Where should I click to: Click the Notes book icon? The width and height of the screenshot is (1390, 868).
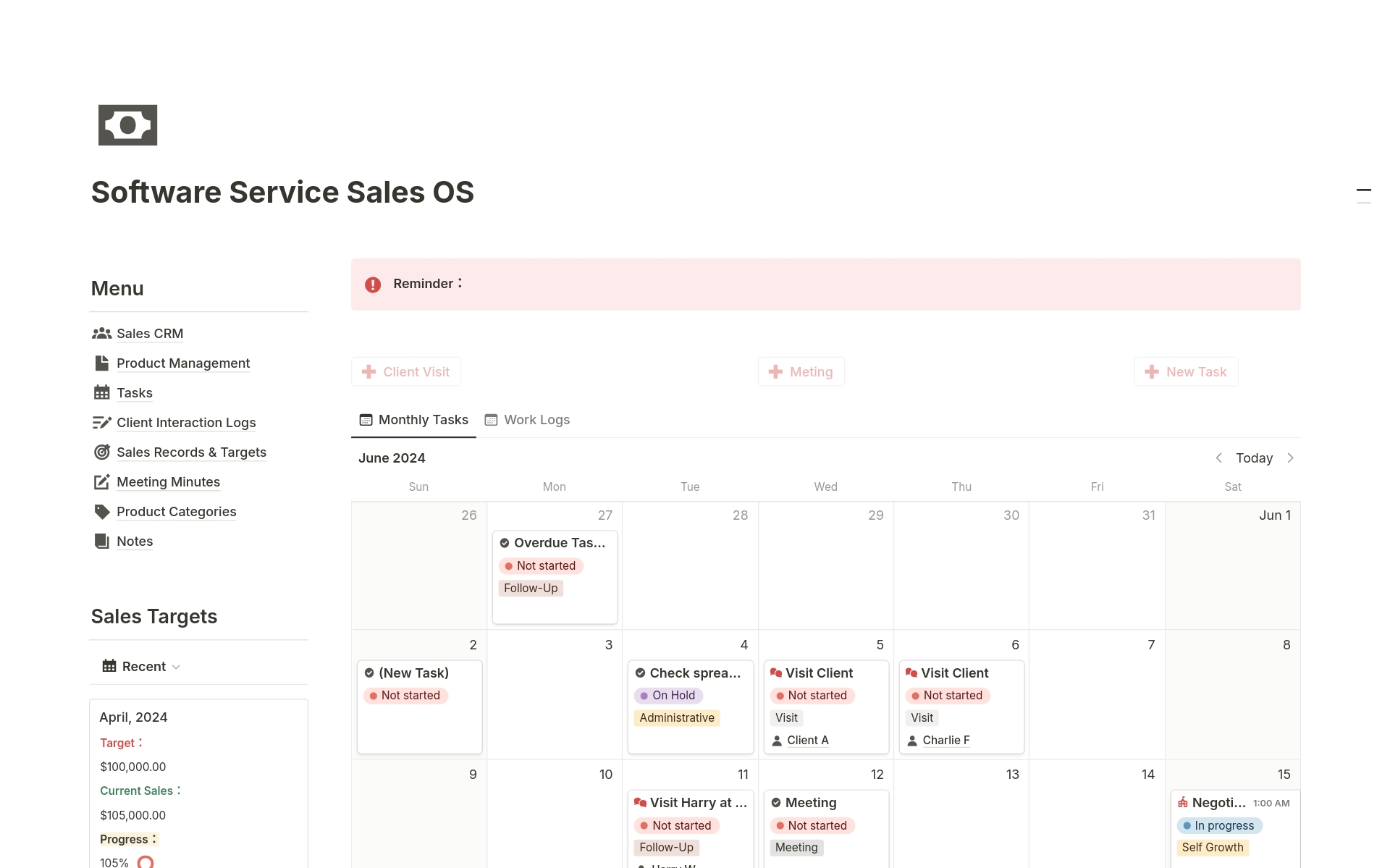[x=101, y=542]
